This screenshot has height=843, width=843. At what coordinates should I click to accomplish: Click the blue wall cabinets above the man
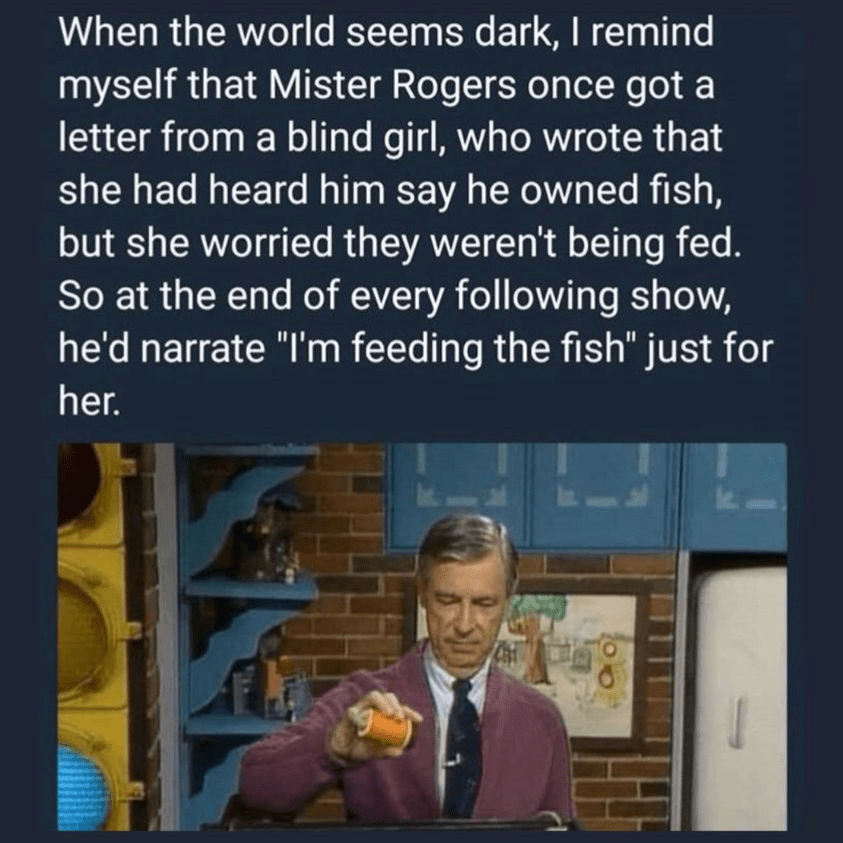[x=588, y=496]
